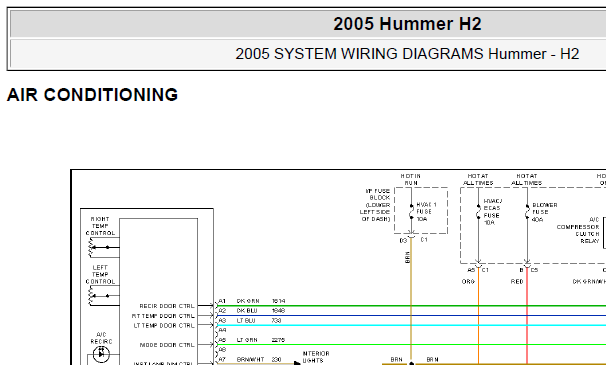Screen dimensions: 606x365
Task: Click connector pin label A7
Action: pos(222,359)
